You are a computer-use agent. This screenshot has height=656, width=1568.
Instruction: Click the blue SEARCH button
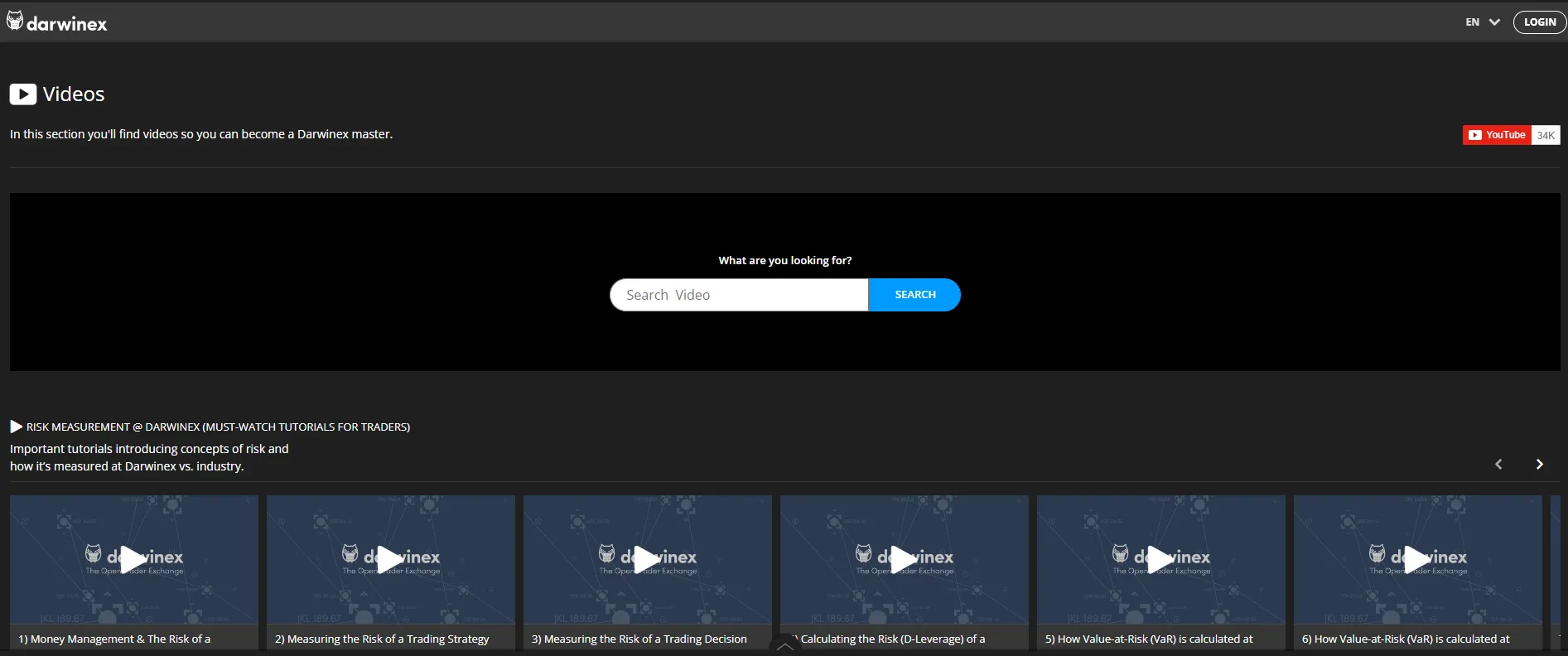(x=914, y=295)
